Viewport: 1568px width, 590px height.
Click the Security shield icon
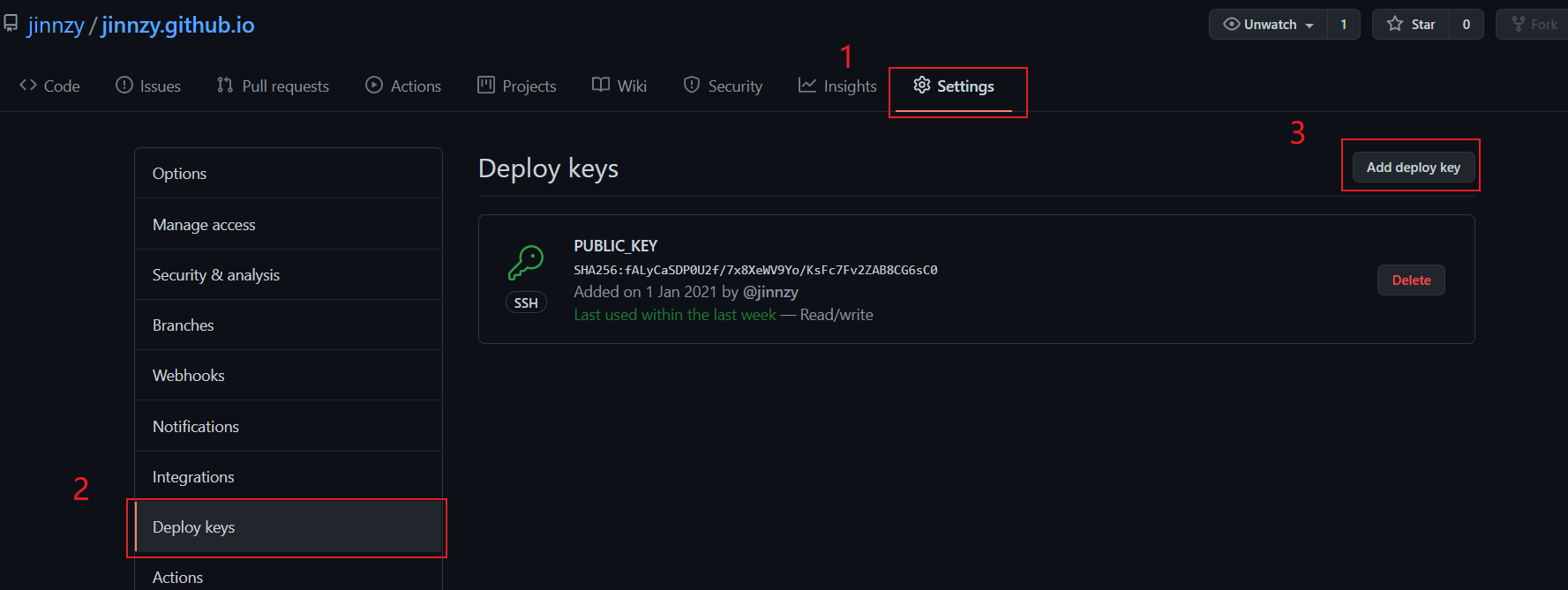coord(692,86)
